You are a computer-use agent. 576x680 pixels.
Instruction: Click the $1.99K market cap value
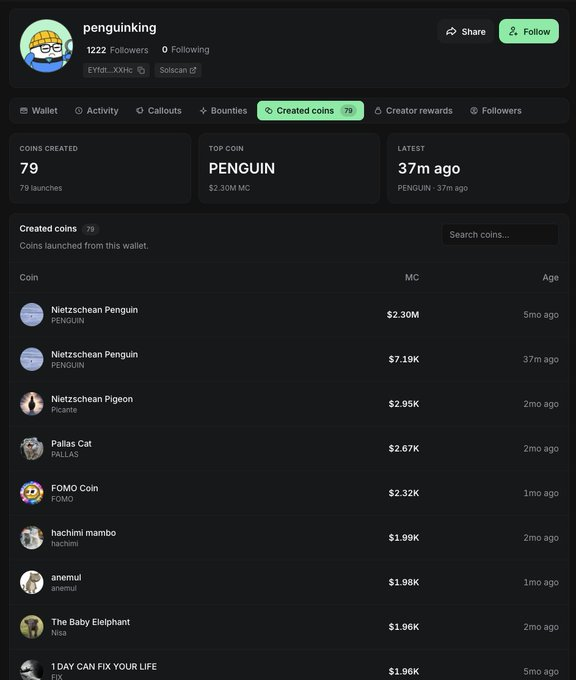[x=404, y=538]
